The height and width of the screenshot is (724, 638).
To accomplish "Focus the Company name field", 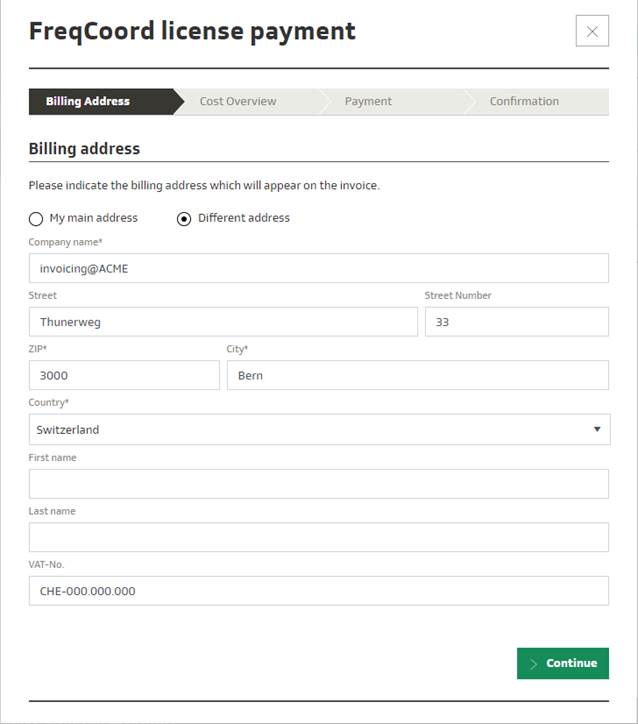I will click(318, 268).
